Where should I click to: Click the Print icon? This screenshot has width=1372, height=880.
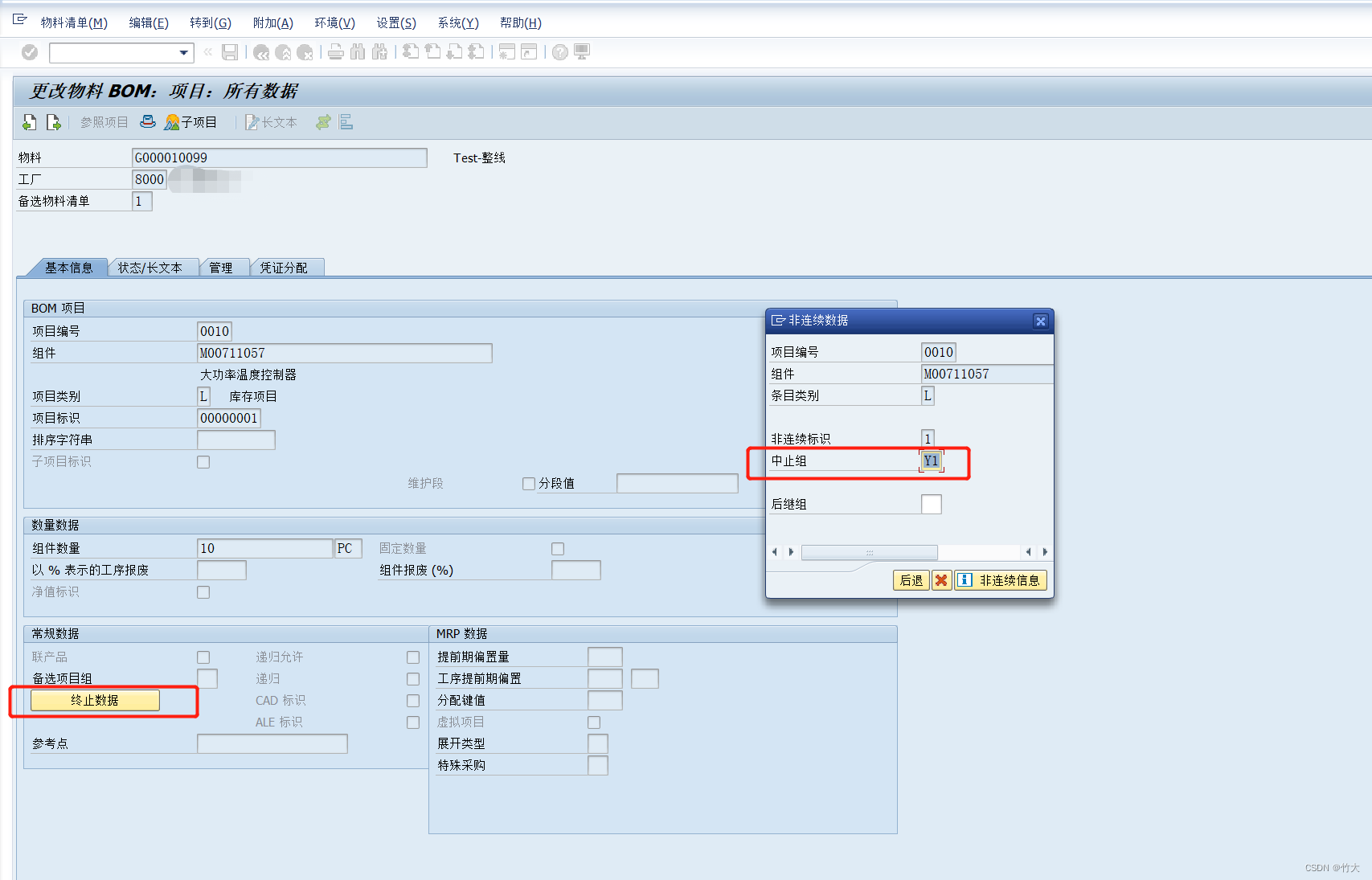336,52
